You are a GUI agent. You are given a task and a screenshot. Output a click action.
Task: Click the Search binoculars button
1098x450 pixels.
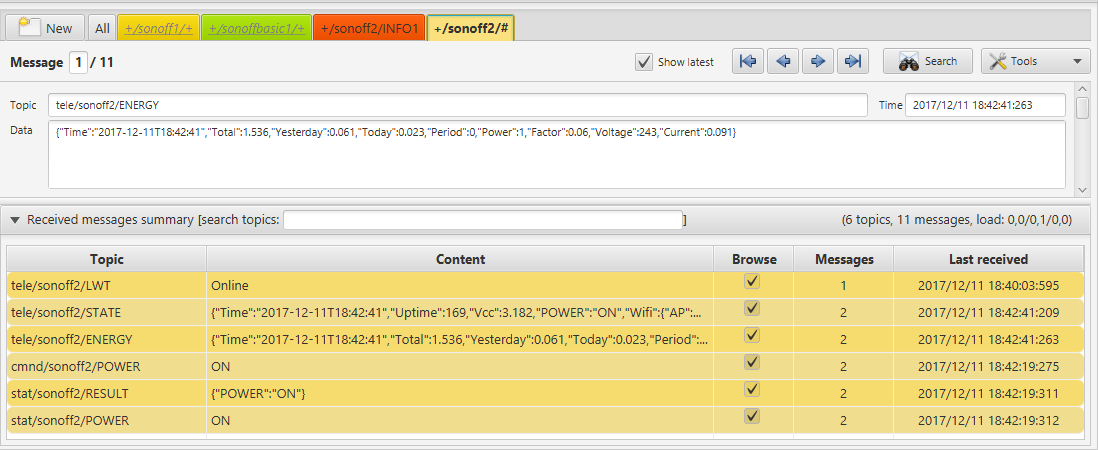(928, 62)
